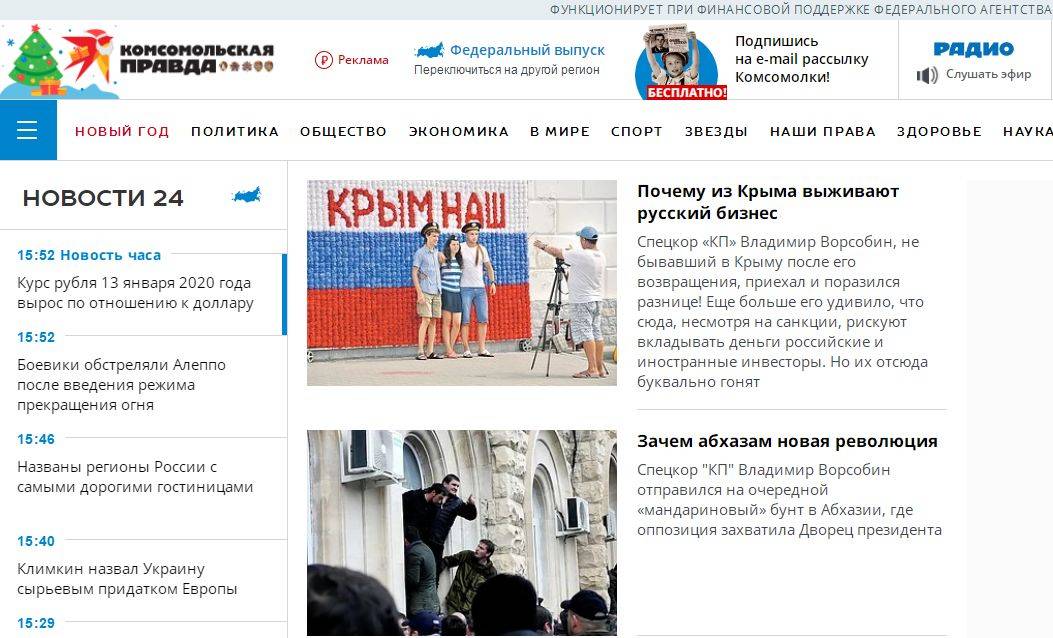Open the hamburger menu icon

(28, 130)
